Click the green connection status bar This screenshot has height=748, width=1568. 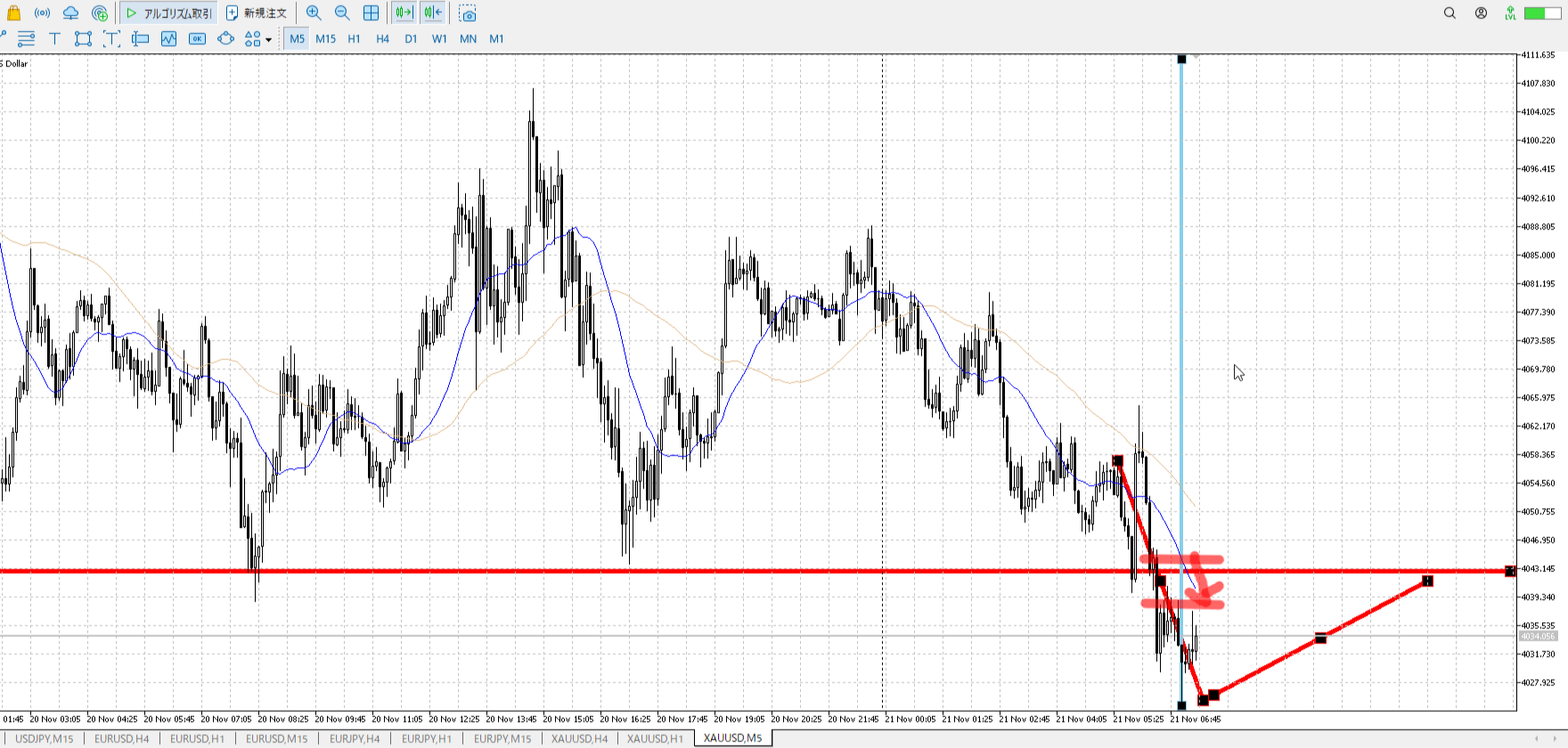[x=1541, y=12]
